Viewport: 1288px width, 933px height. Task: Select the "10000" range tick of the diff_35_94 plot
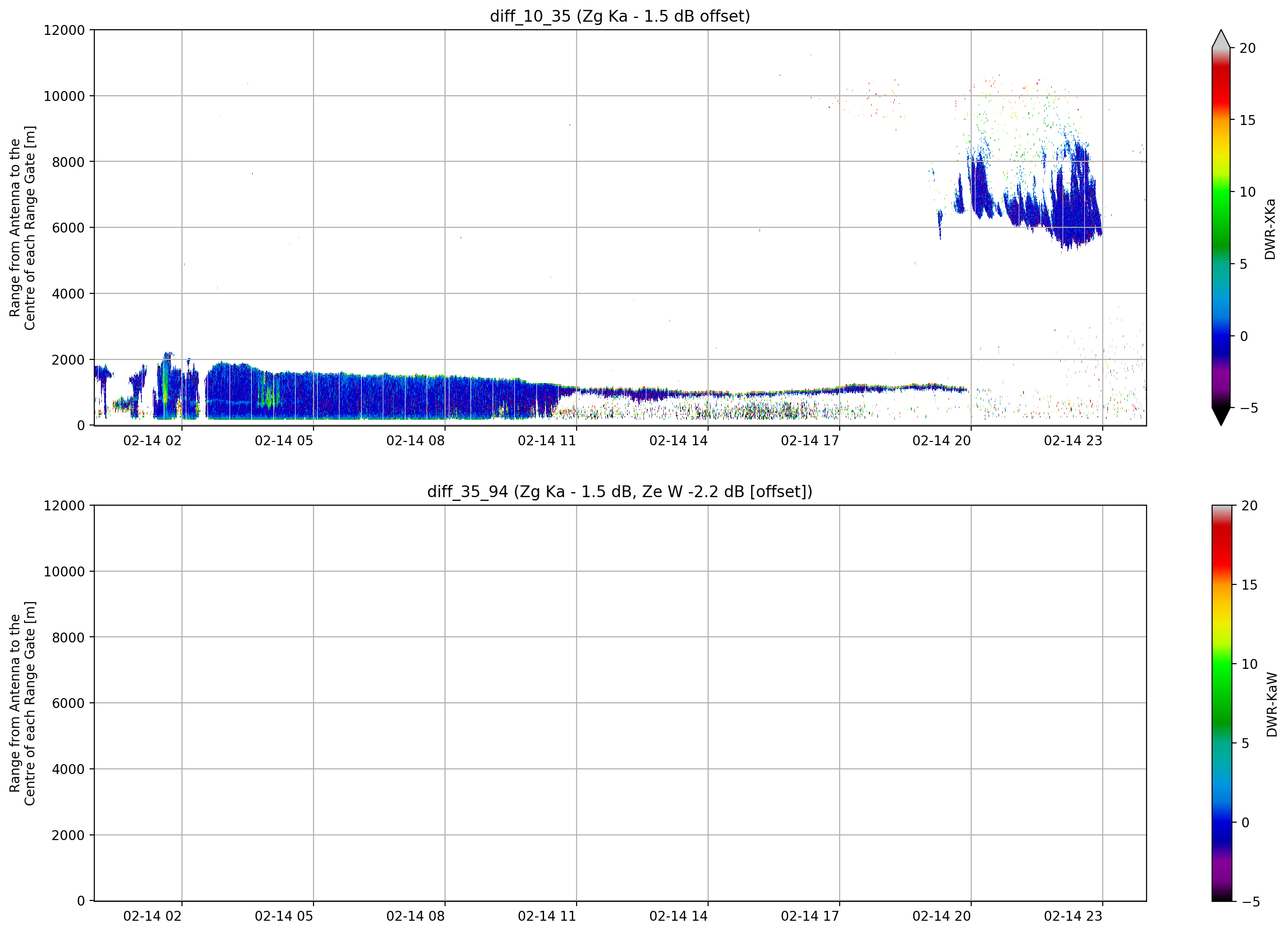tap(64, 571)
